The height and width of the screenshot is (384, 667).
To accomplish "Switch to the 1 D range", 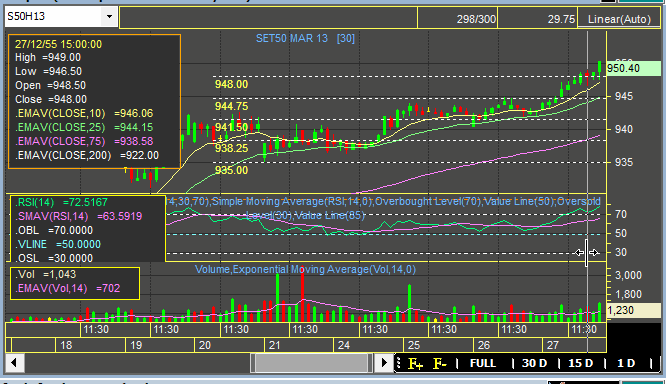I will pyautogui.click(x=626, y=363).
